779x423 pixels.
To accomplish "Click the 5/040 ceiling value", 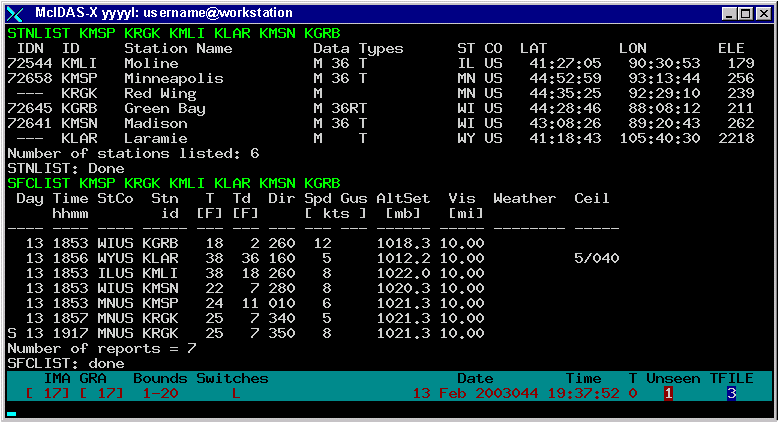I will click(x=596, y=258).
